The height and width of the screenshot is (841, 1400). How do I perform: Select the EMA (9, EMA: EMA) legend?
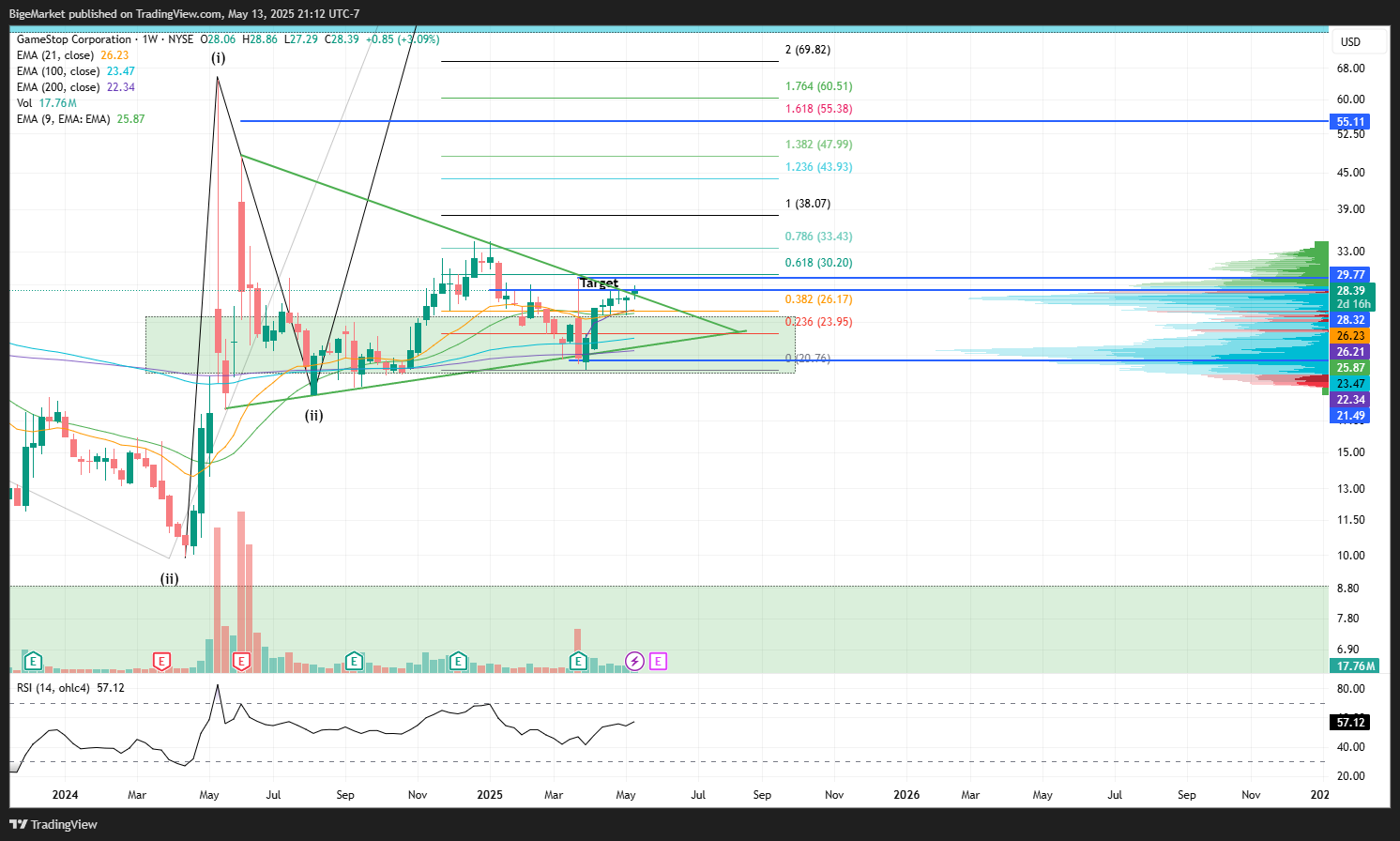[x=81, y=119]
